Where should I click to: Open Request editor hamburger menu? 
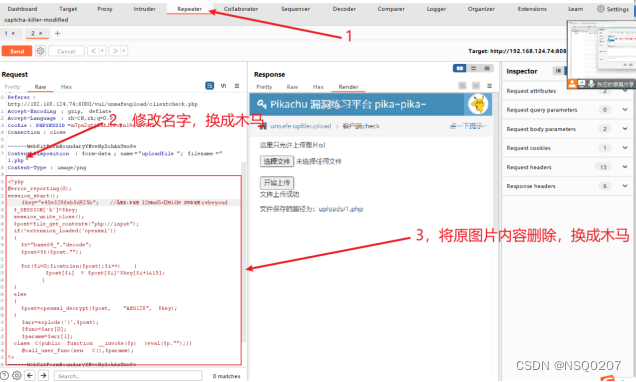[237, 86]
